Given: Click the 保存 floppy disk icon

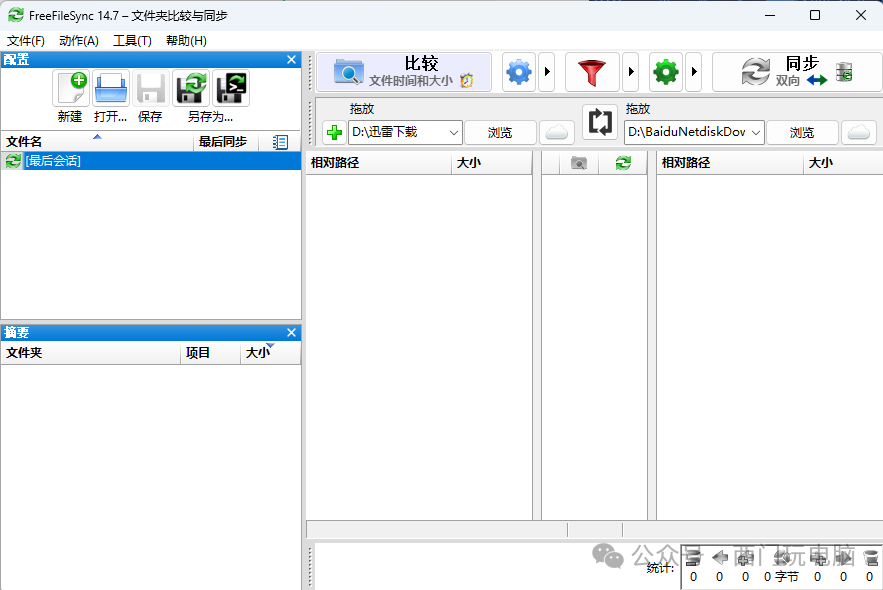Looking at the screenshot, I should [150, 88].
